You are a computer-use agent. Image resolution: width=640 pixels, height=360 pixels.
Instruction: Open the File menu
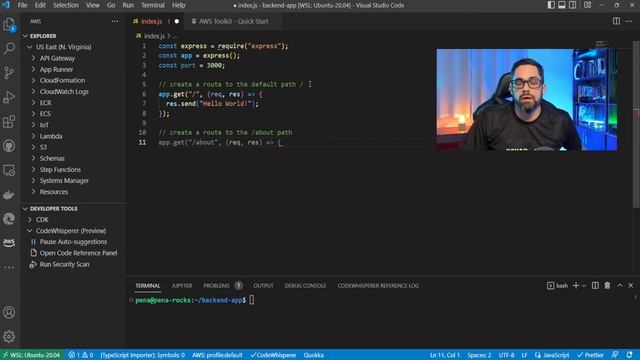pos(22,5)
